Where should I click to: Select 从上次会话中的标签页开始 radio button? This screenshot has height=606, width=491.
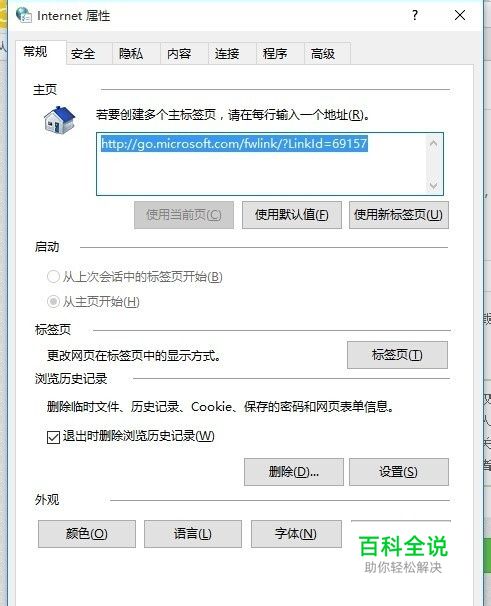[53, 276]
